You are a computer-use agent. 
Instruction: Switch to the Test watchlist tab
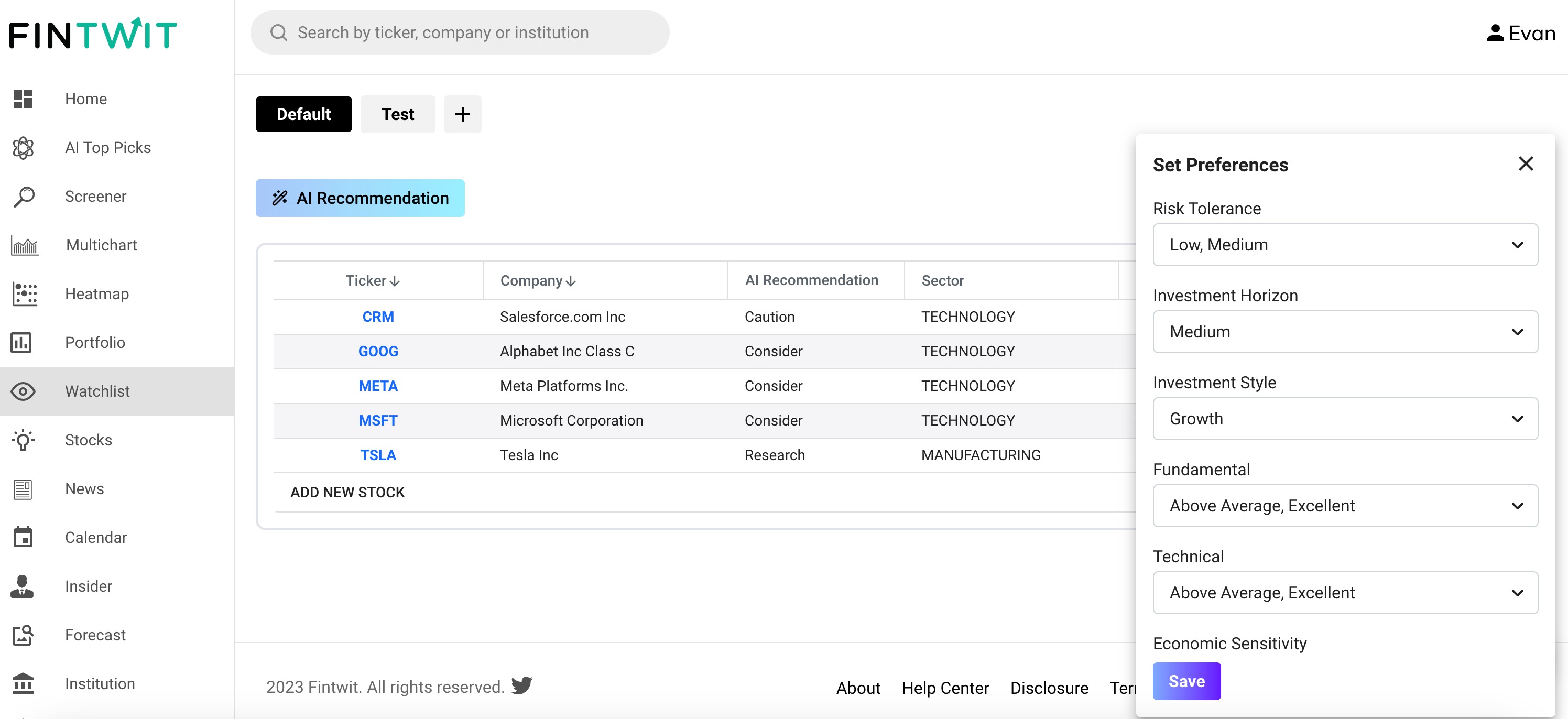397,114
